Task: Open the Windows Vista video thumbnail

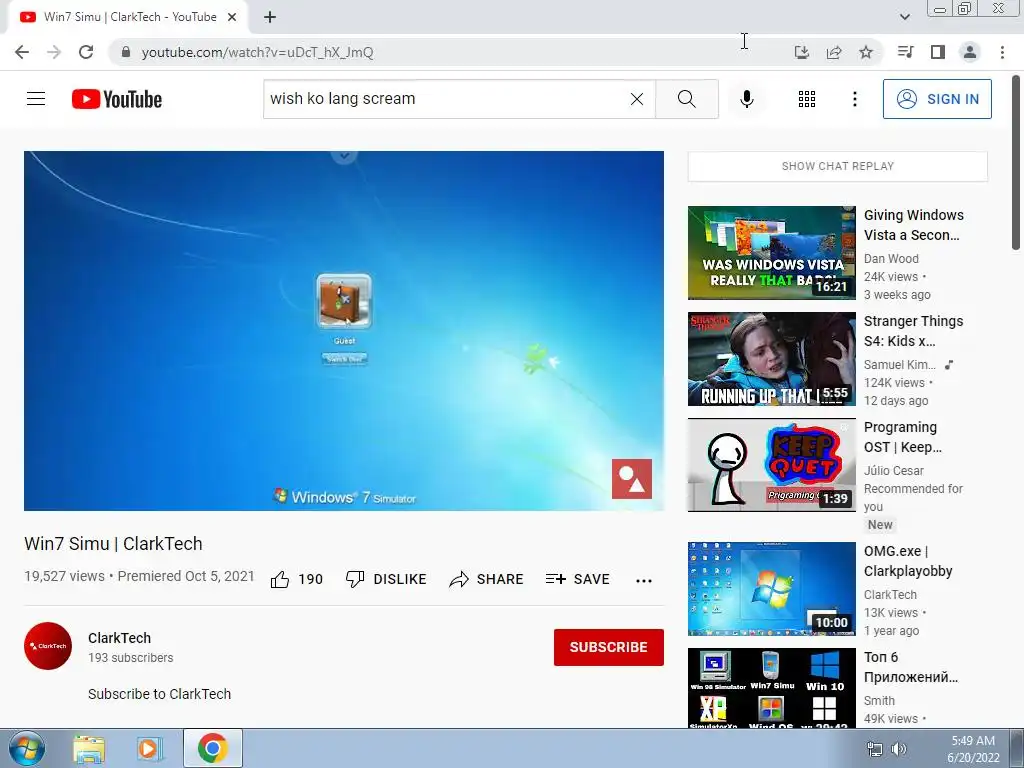Action: pos(771,253)
